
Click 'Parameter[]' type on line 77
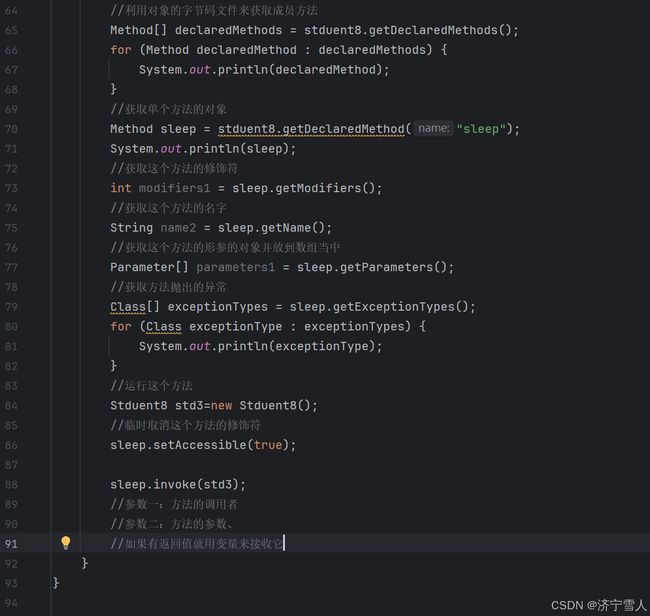[149, 267]
